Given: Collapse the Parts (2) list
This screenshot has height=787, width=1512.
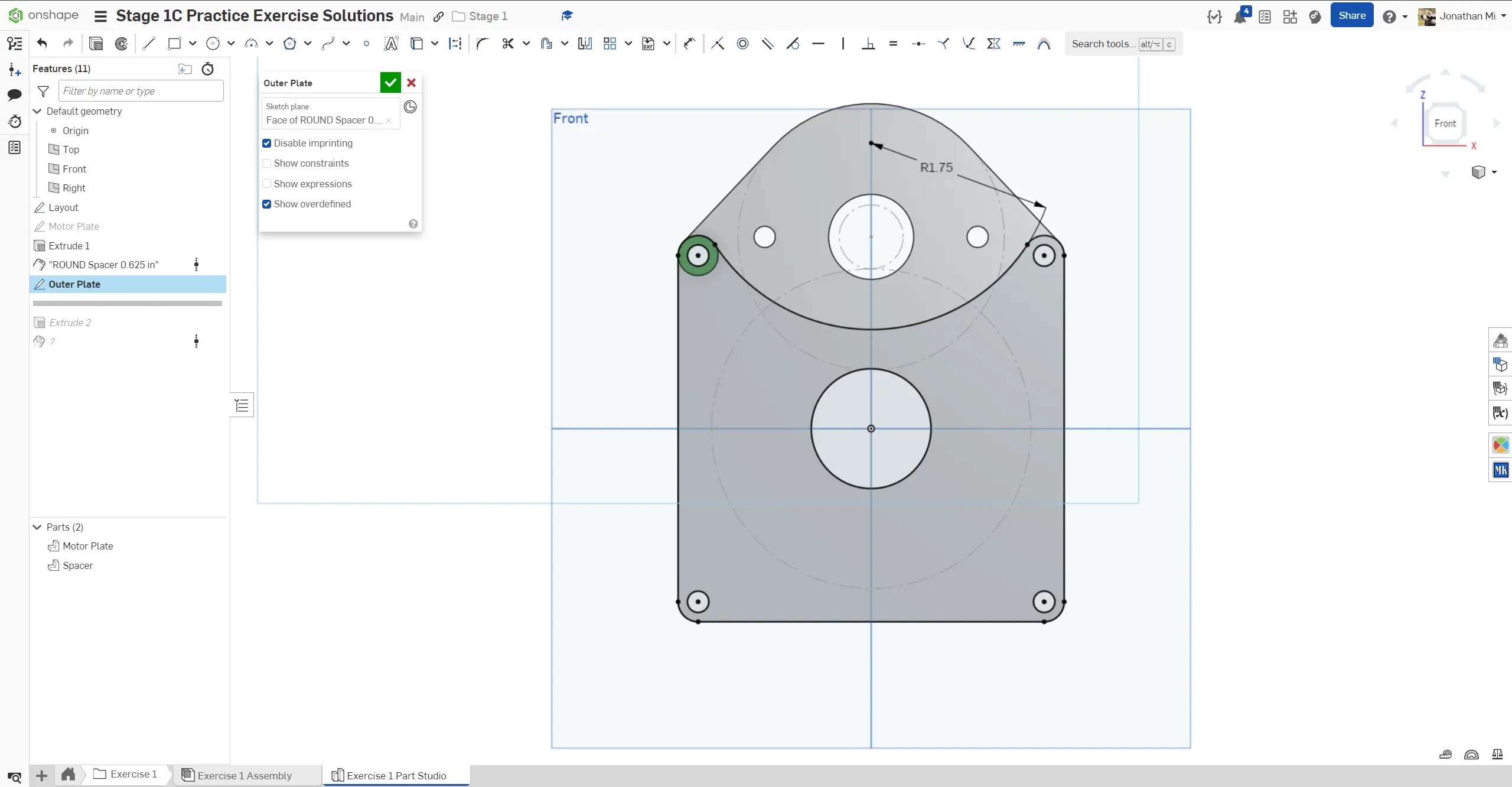Looking at the screenshot, I should (37, 527).
